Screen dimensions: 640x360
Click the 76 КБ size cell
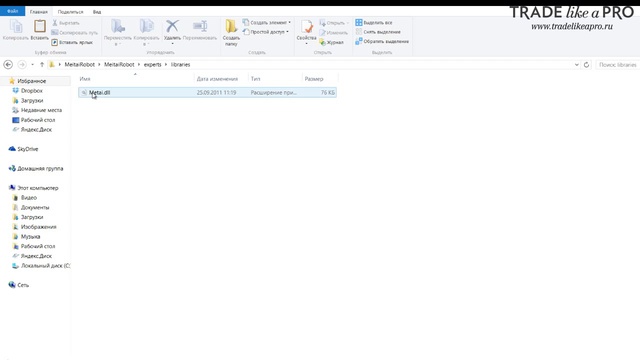[x=328, y=93]
